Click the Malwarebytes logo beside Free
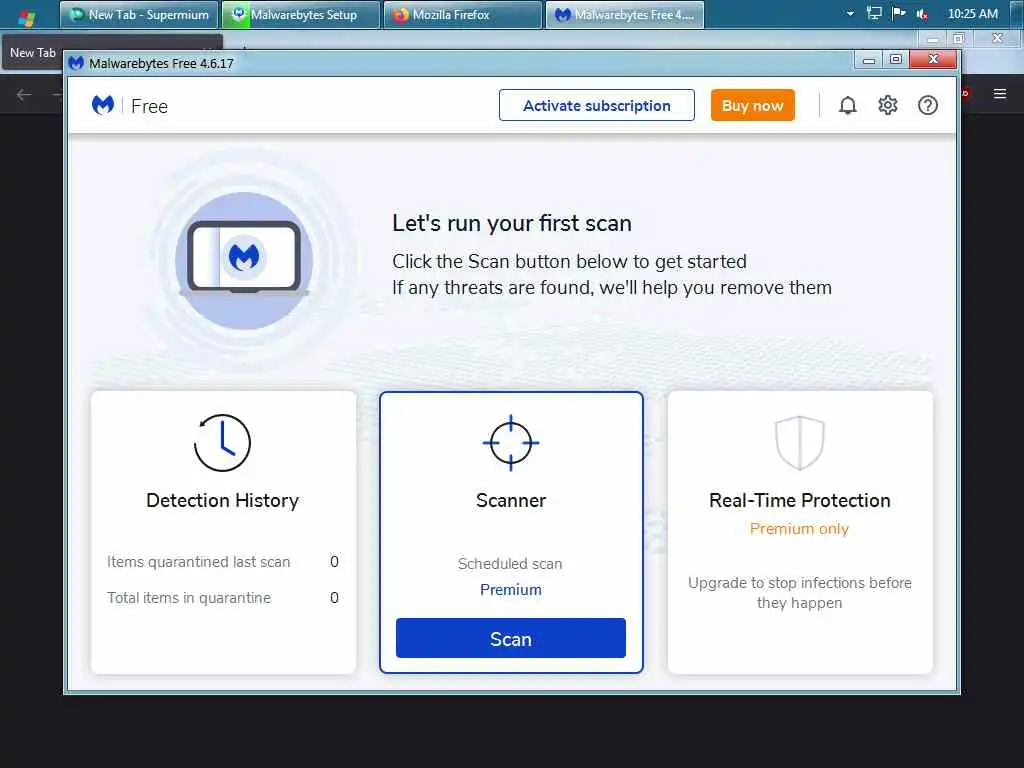Viewport: 1024px width, 768px height. 103,105
